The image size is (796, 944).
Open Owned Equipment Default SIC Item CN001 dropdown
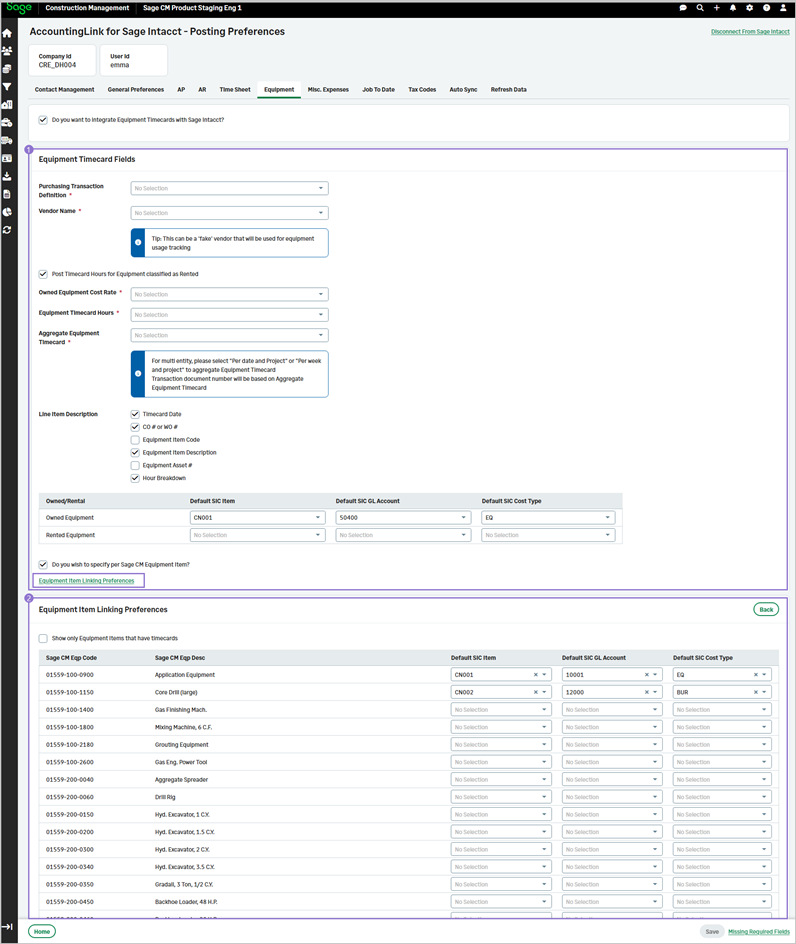click(x=257, y=518)
